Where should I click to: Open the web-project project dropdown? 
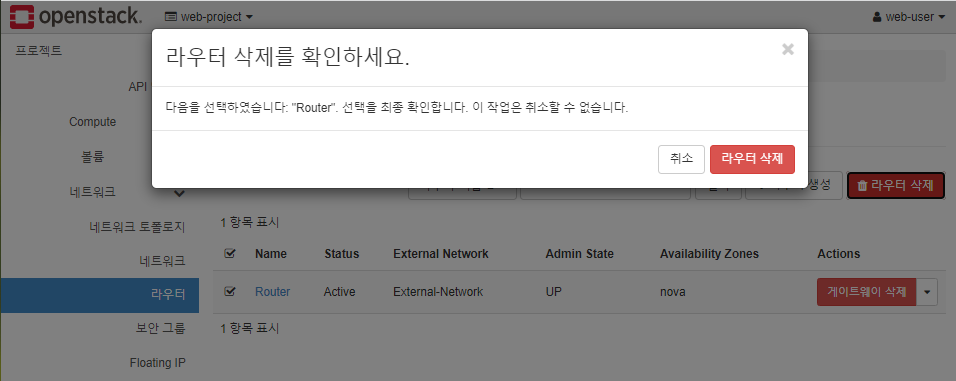(209, 17)
